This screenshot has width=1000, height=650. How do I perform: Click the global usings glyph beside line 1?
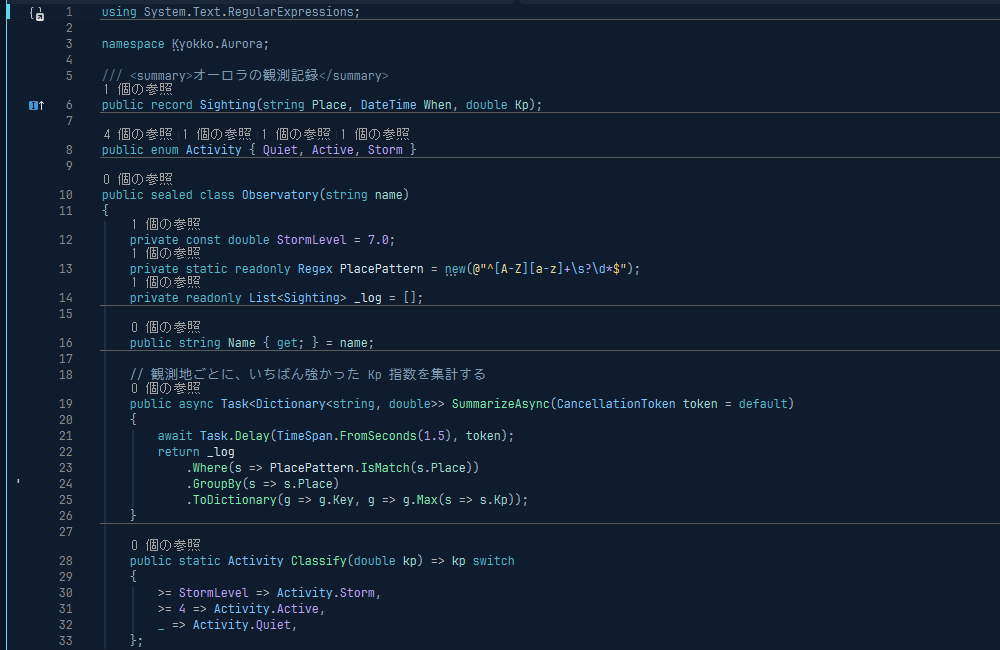point(37,13)
